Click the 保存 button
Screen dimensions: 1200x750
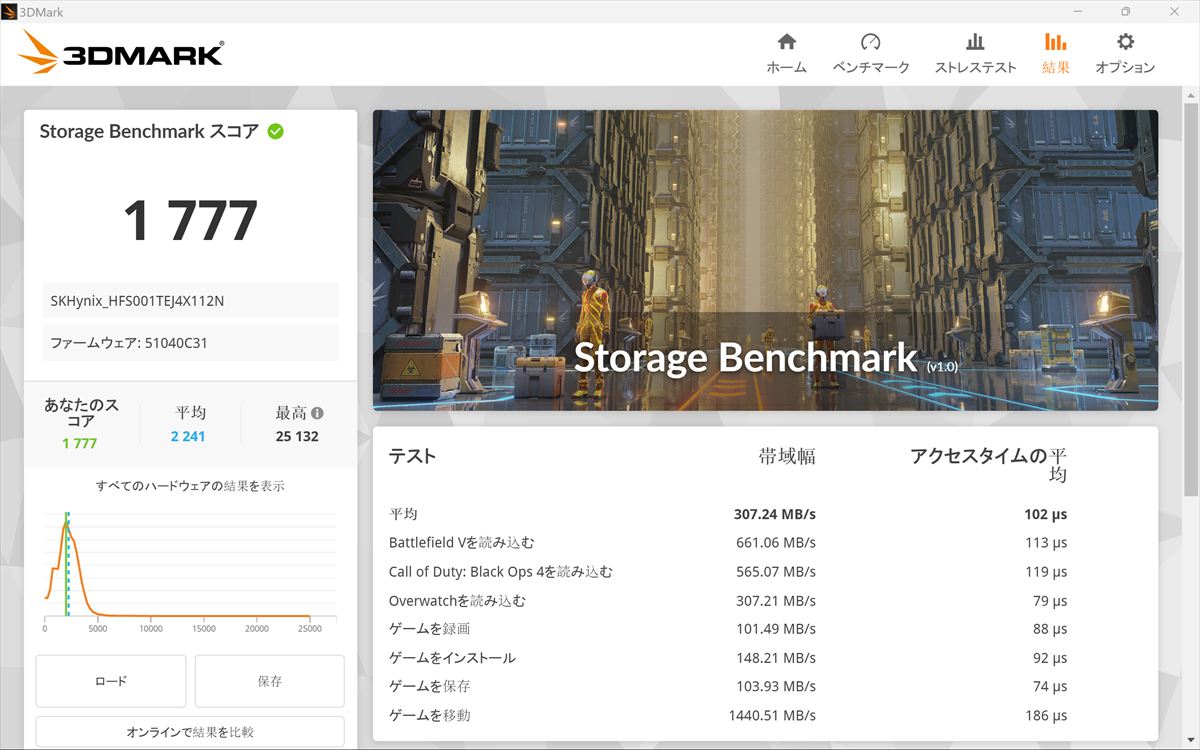tap(270, 681)
